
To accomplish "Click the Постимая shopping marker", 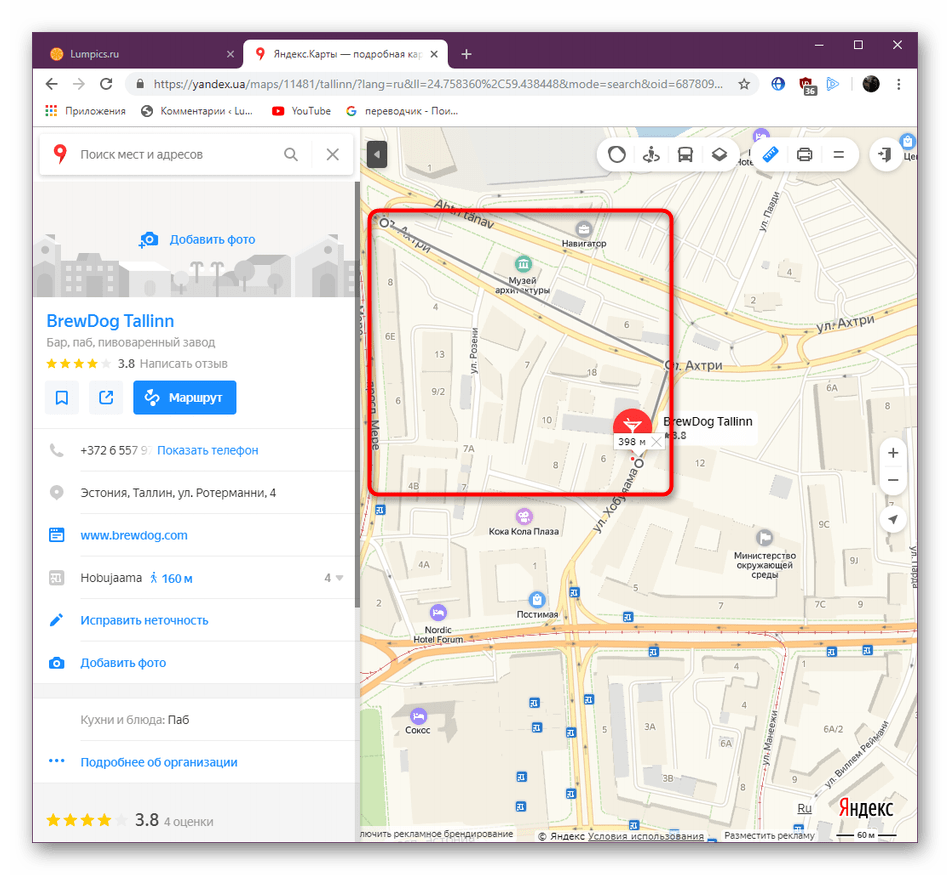I will [537, 600].
